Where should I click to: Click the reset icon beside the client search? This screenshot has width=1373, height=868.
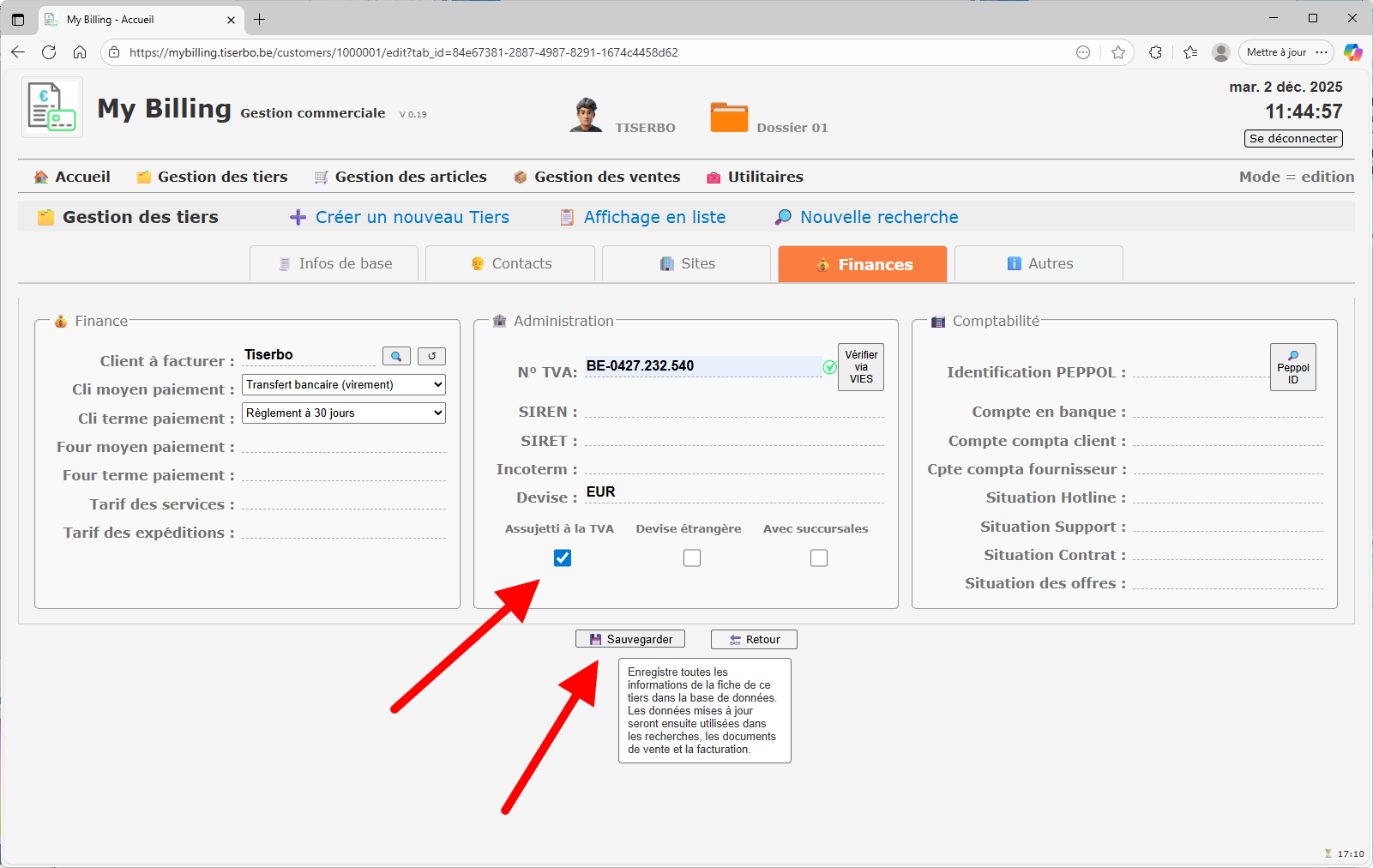(431, 355)
